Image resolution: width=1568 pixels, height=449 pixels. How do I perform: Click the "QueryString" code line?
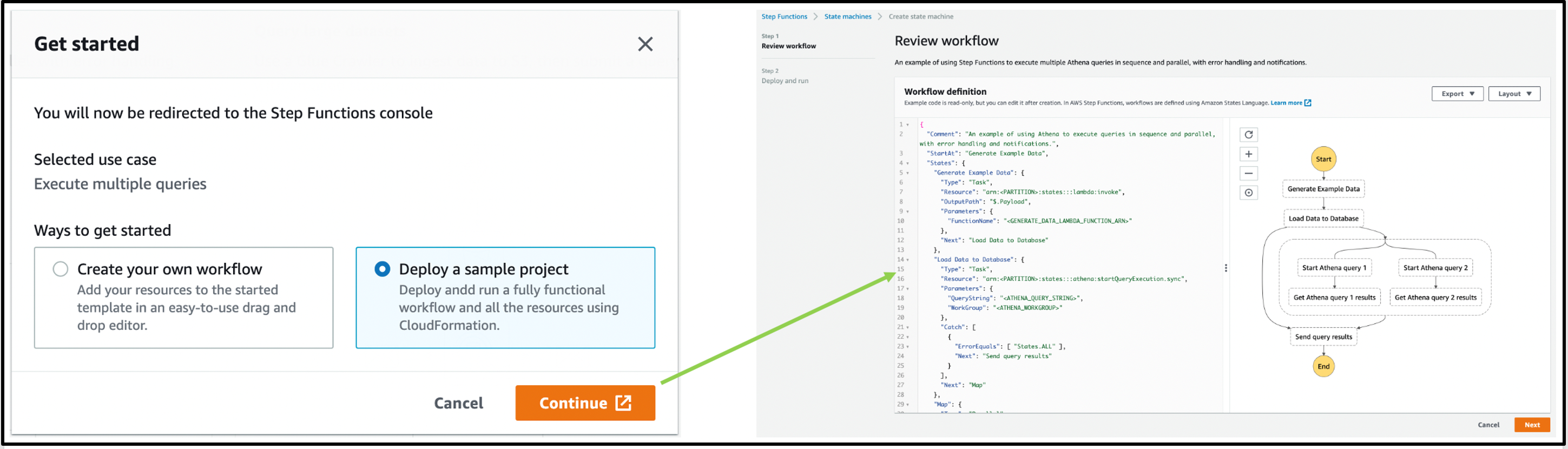[x=1015, y=298]
